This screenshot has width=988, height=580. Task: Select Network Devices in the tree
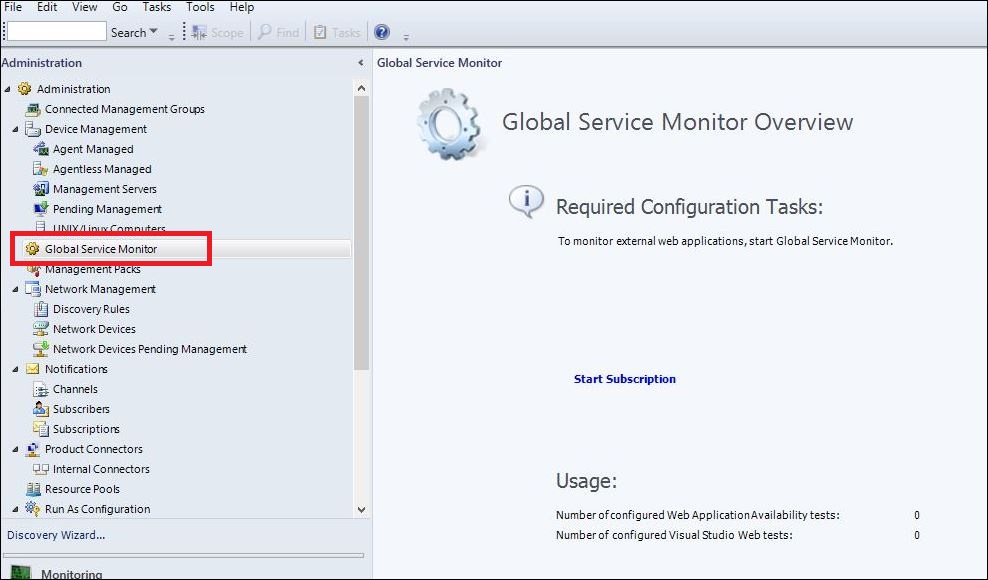pos(95,329)
